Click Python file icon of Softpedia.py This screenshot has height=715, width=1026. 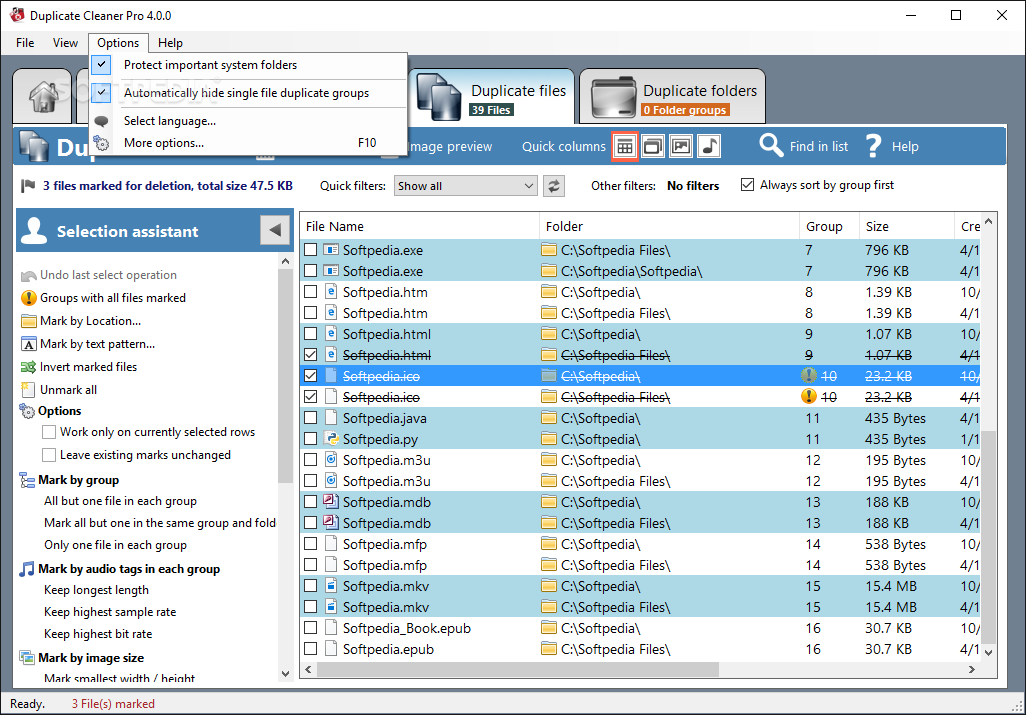tap(332, 439)
